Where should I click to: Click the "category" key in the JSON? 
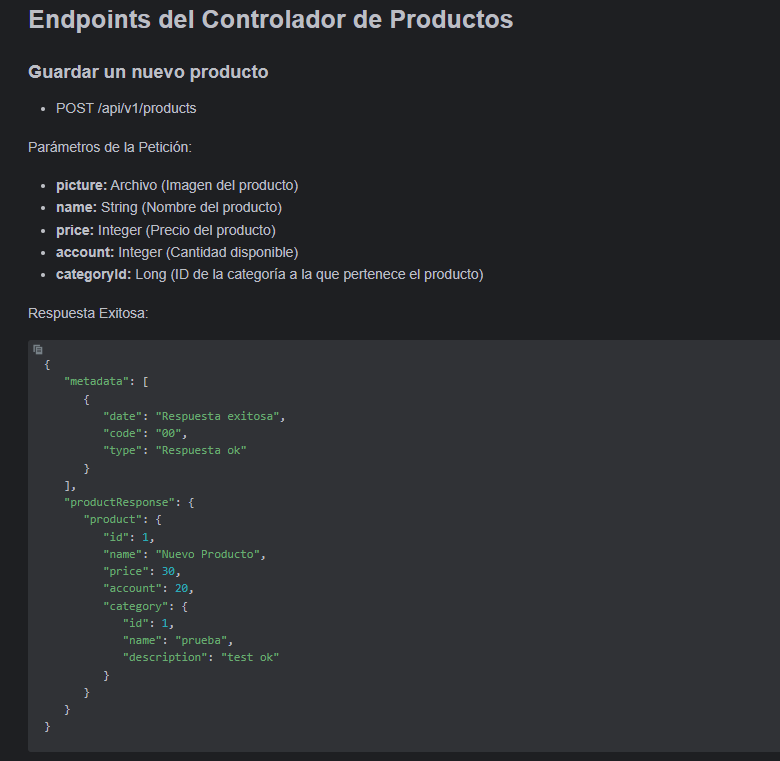coord(136,606)
